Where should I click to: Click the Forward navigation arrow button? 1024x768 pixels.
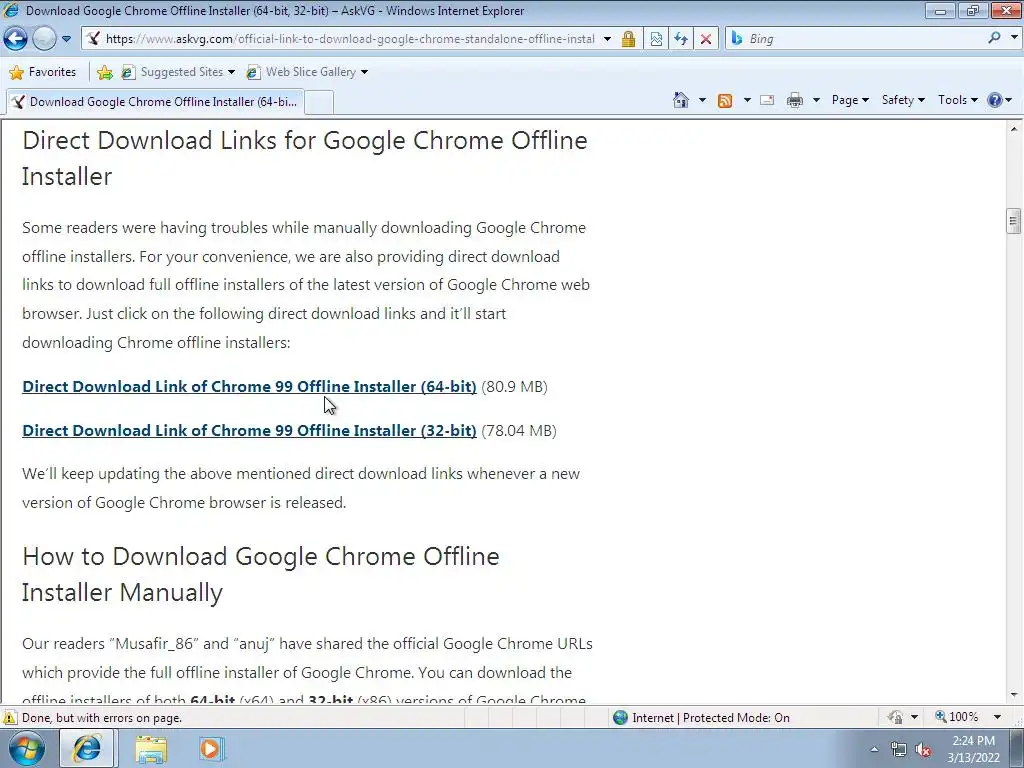tap(44, 39)
